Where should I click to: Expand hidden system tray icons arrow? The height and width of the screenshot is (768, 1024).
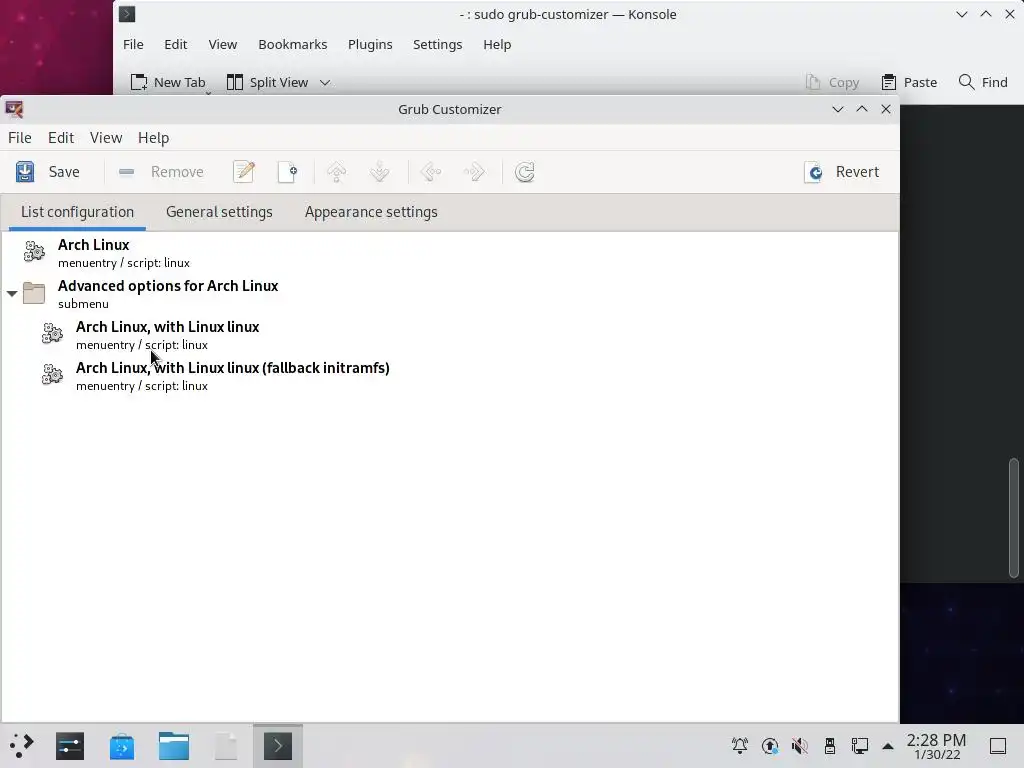pyautogui.click(x=888, y=746)
